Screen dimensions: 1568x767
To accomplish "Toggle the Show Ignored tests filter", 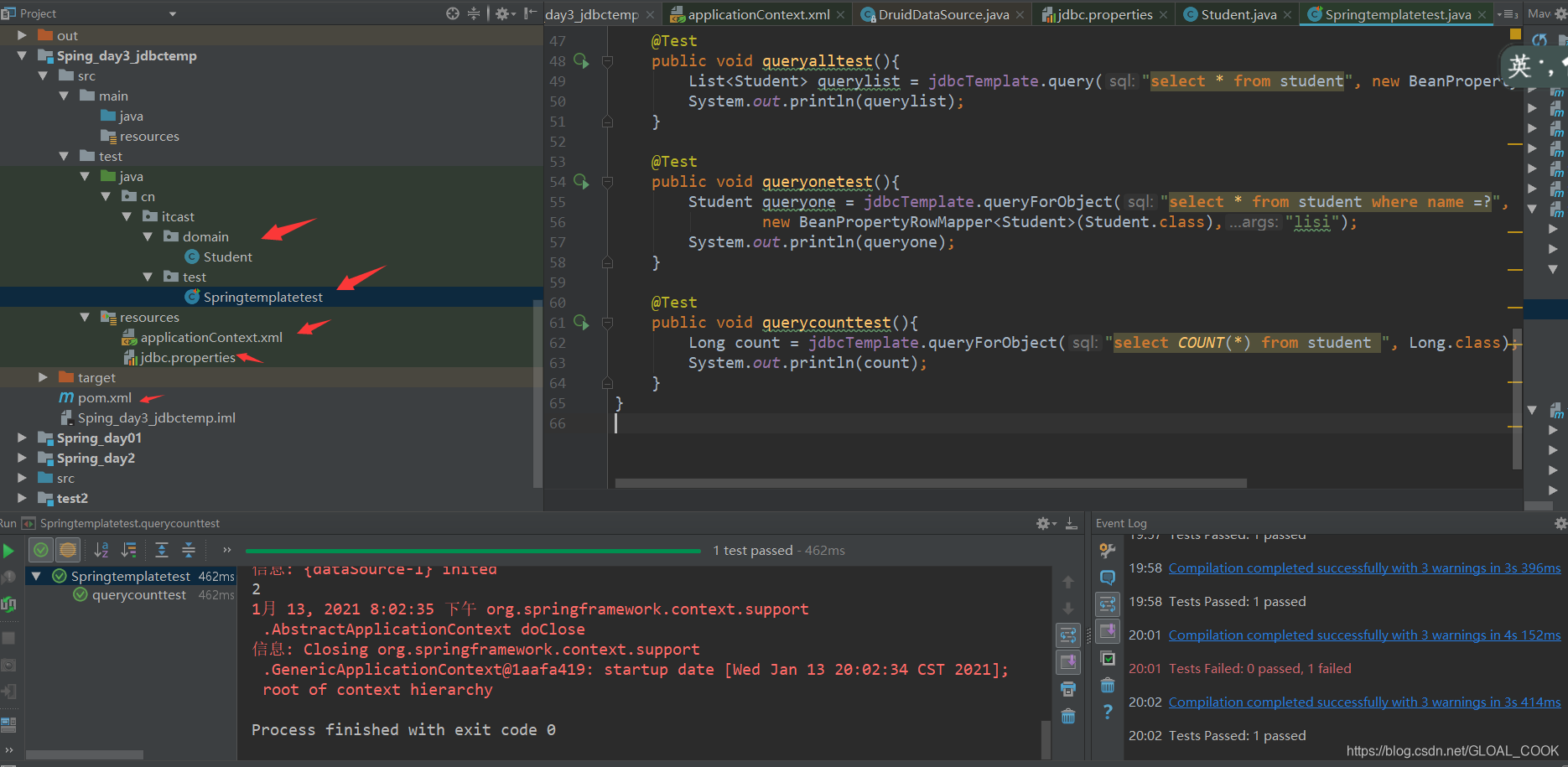I will [67, 550].
